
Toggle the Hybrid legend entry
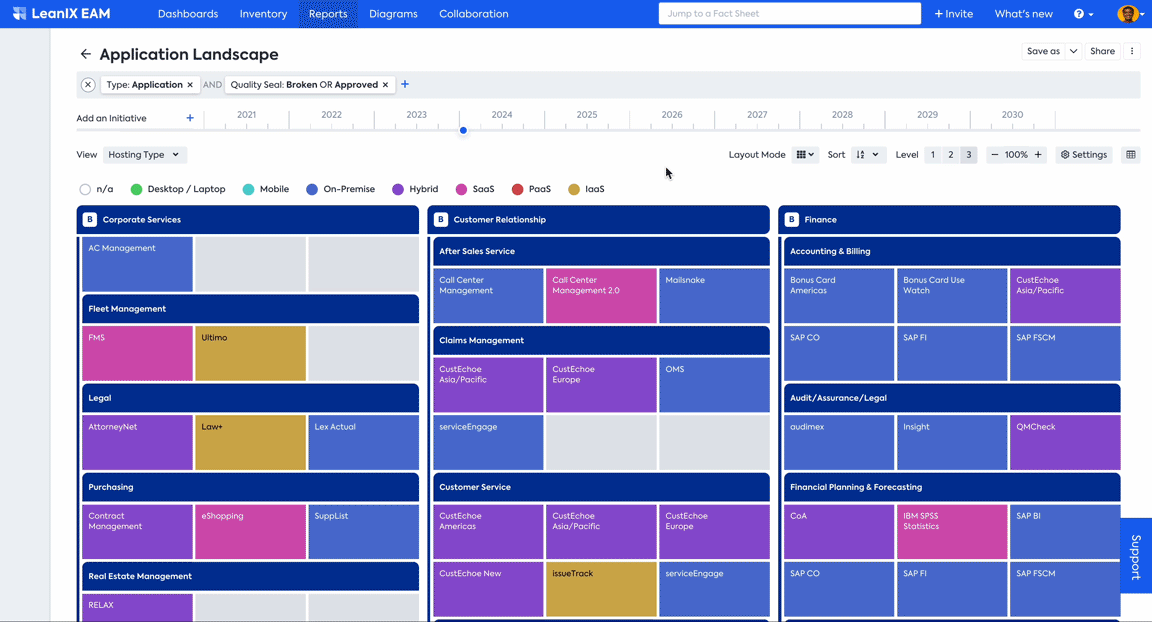coord(415,189)
